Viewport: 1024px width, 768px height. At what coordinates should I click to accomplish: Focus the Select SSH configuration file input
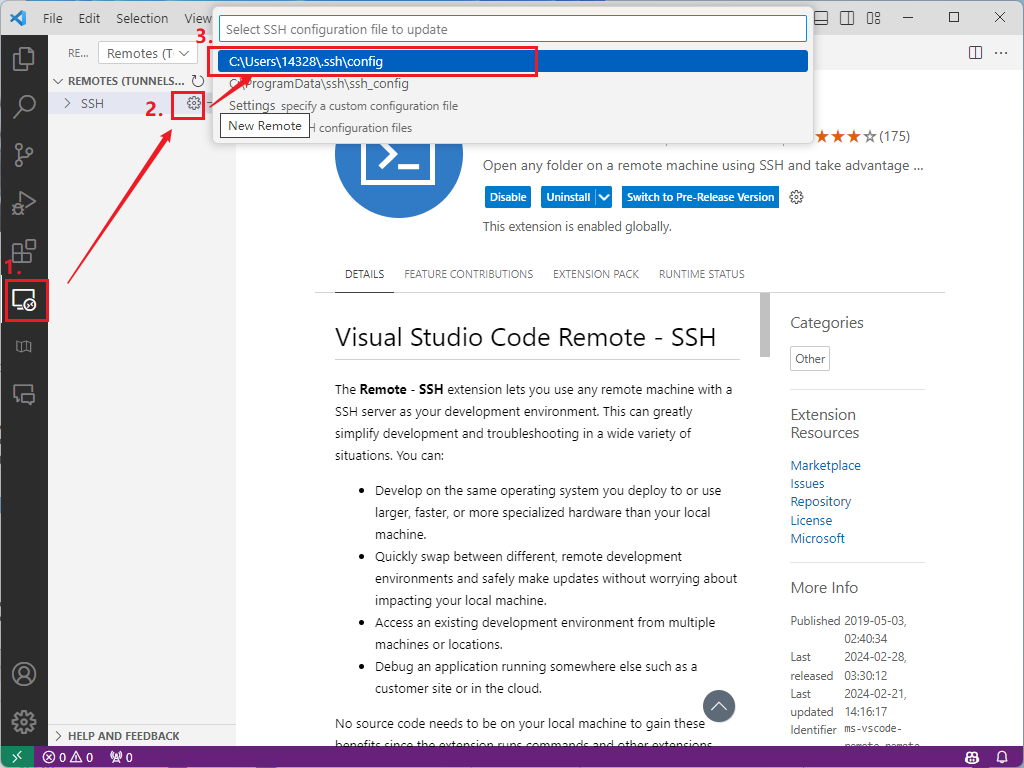coord(513,29)
